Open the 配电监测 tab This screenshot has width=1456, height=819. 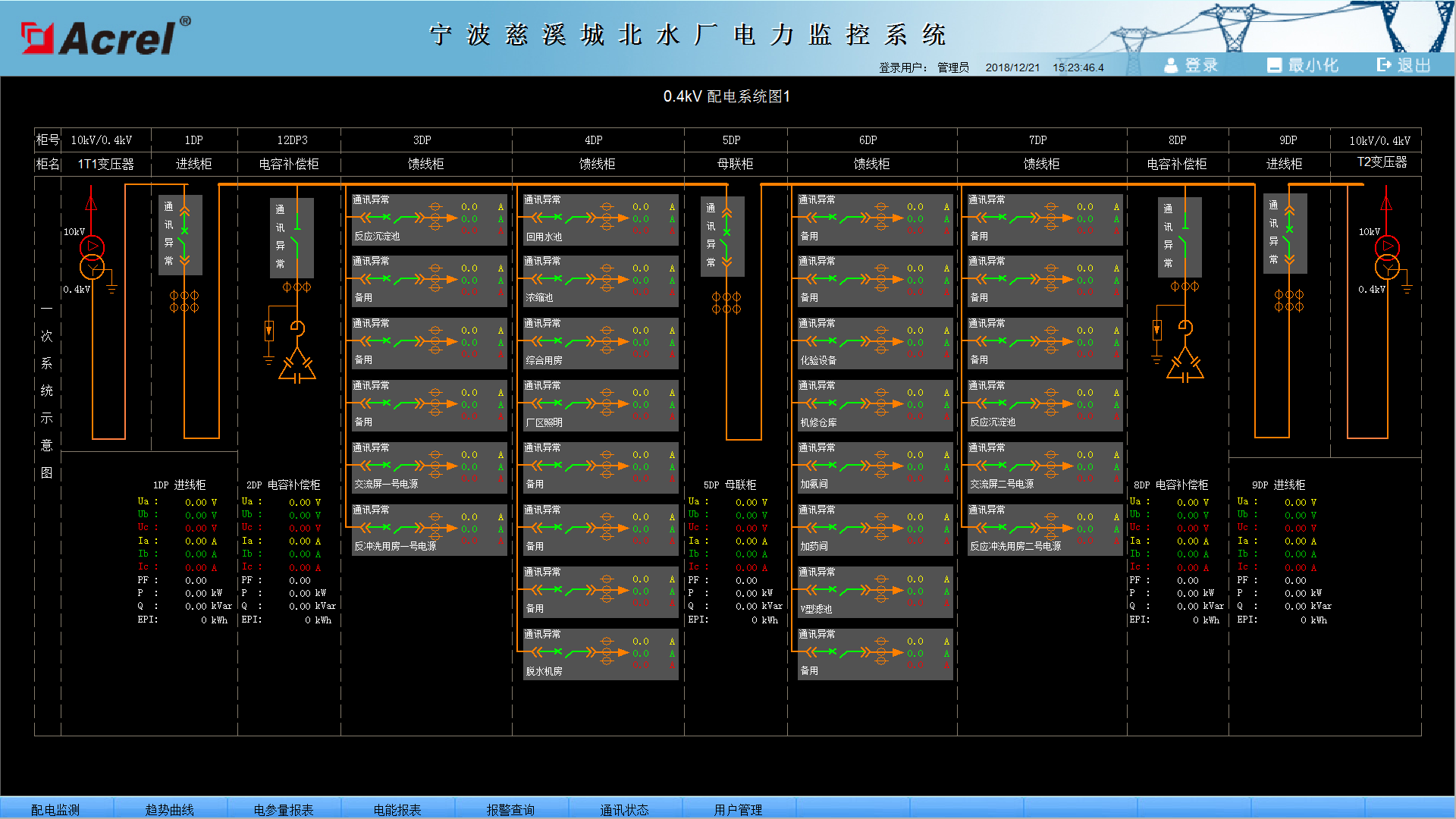(x=55, y=809)
